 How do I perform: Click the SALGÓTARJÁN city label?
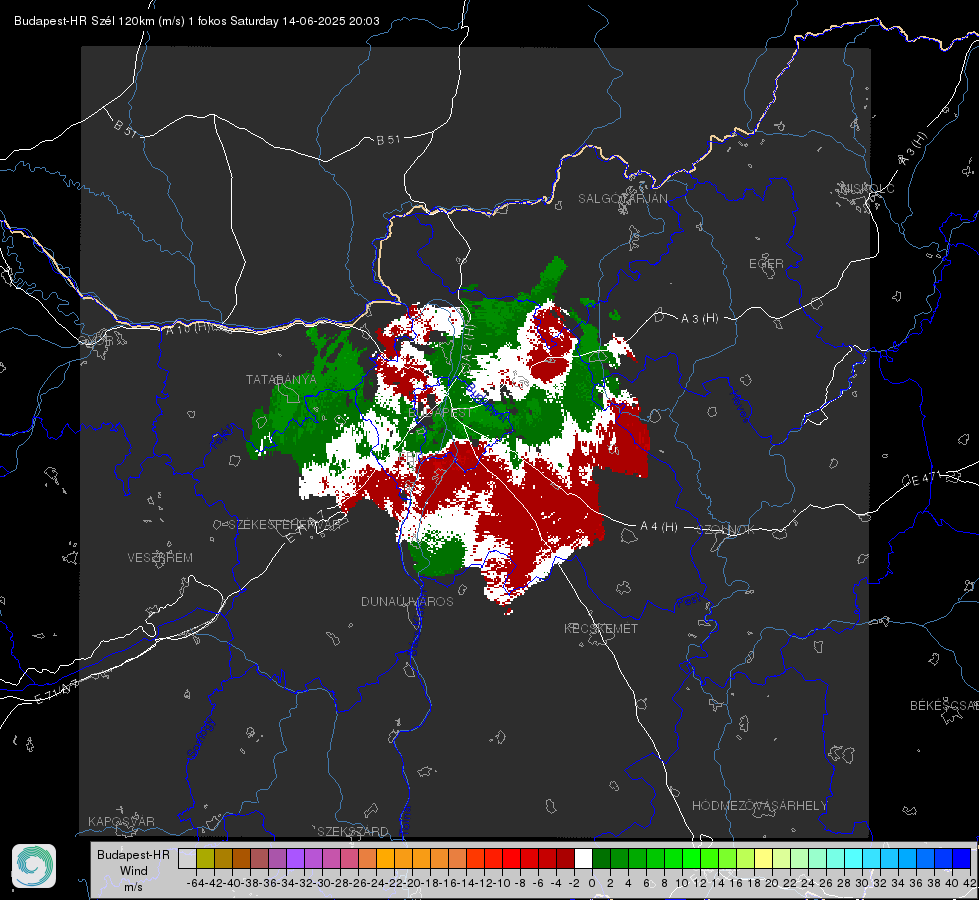click(622, 199)
